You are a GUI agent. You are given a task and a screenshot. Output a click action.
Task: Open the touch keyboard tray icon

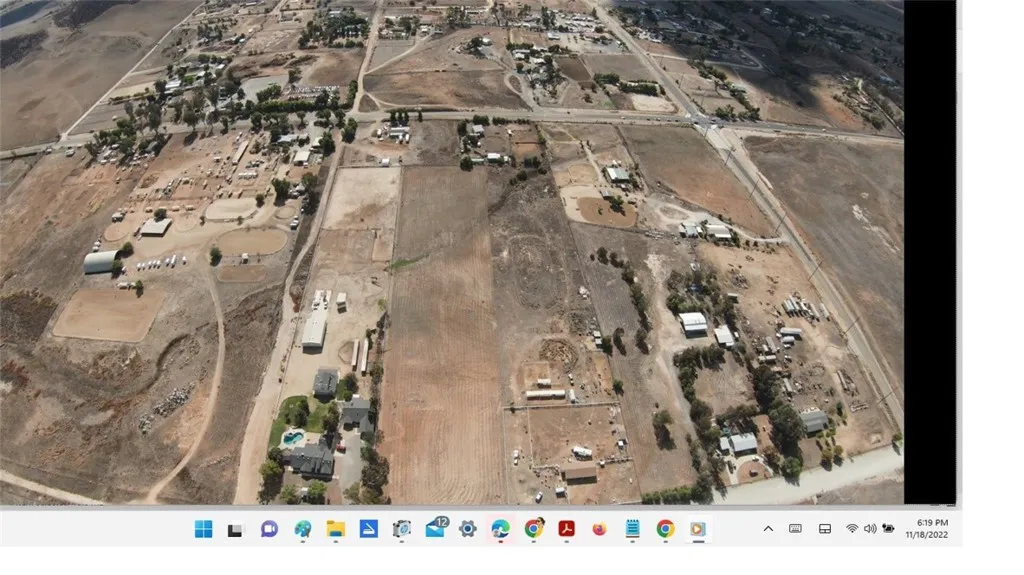(795, 529)
